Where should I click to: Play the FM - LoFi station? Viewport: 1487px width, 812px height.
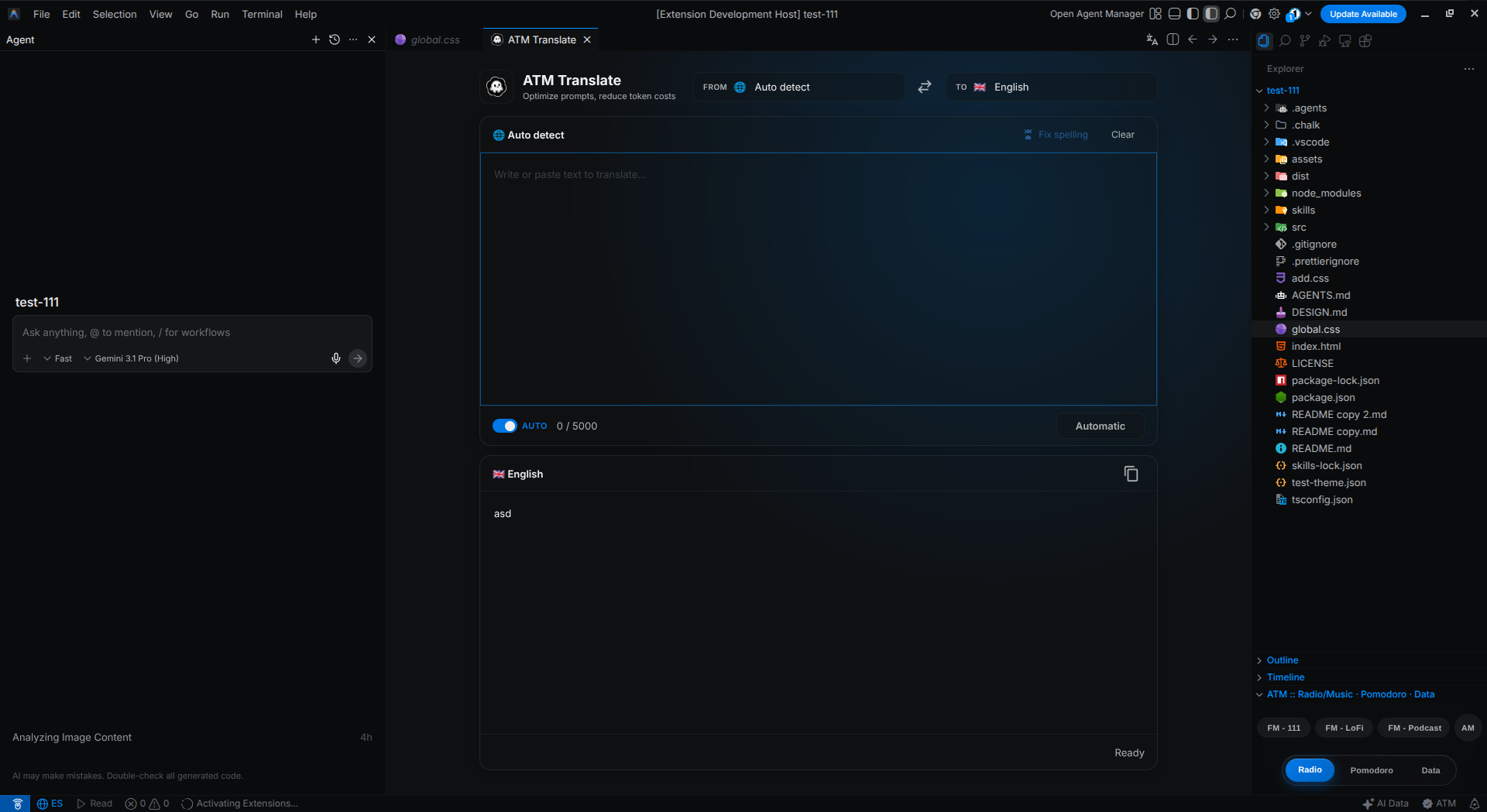click(x=1344, y=728)
